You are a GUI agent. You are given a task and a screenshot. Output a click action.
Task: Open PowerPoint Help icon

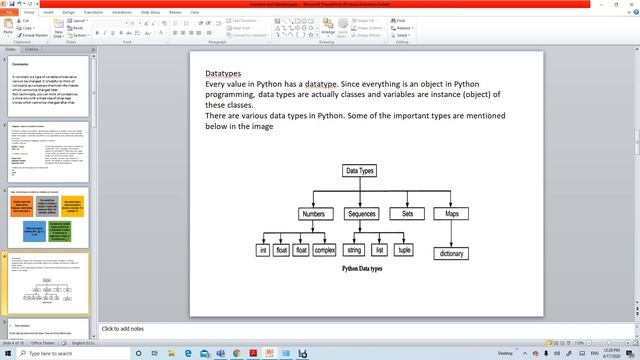click(636, 12)
